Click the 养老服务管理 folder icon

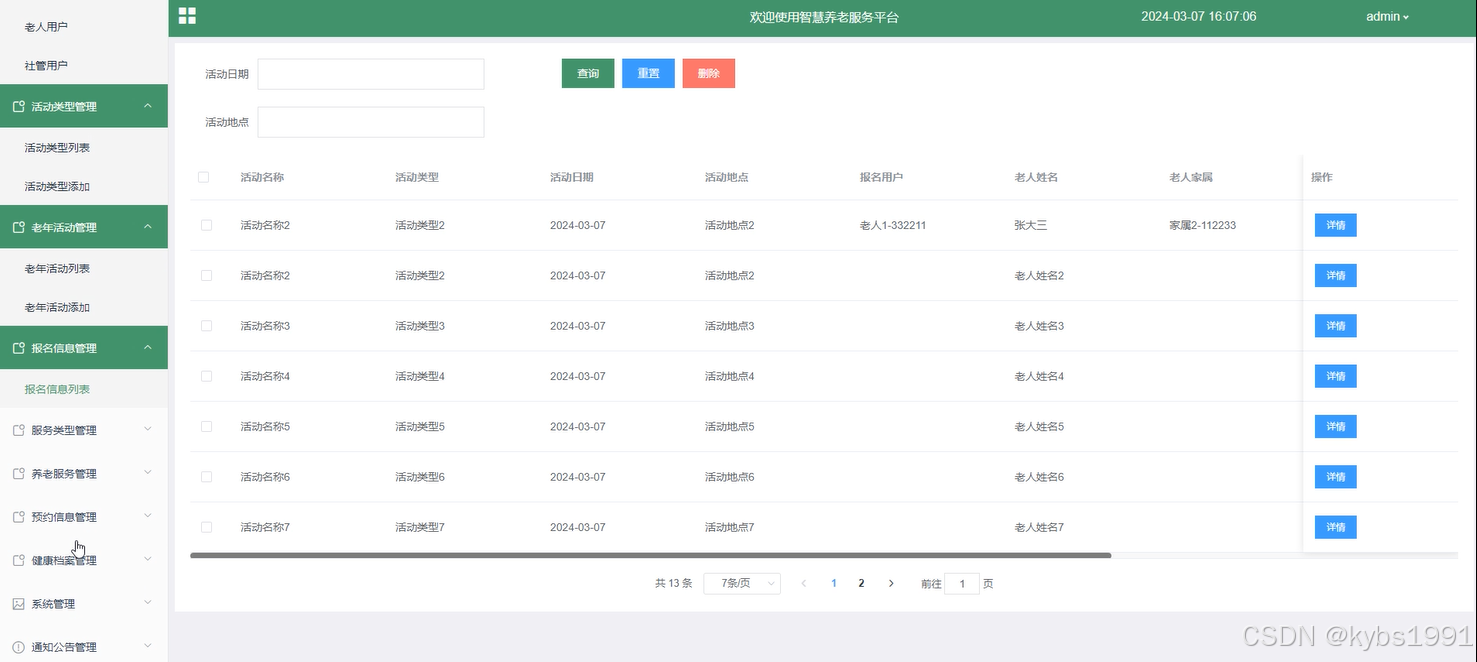[18, 473]
